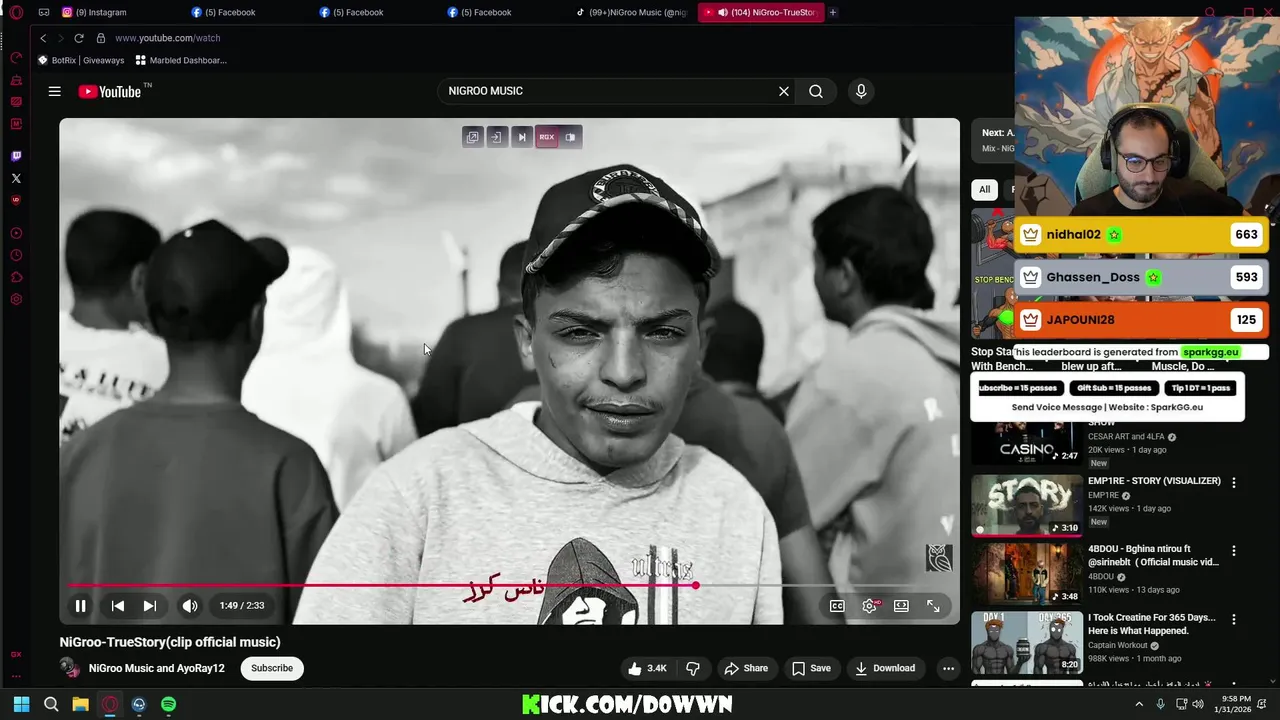
Task: Open the Windows Start menu
Action: (21, 704)
